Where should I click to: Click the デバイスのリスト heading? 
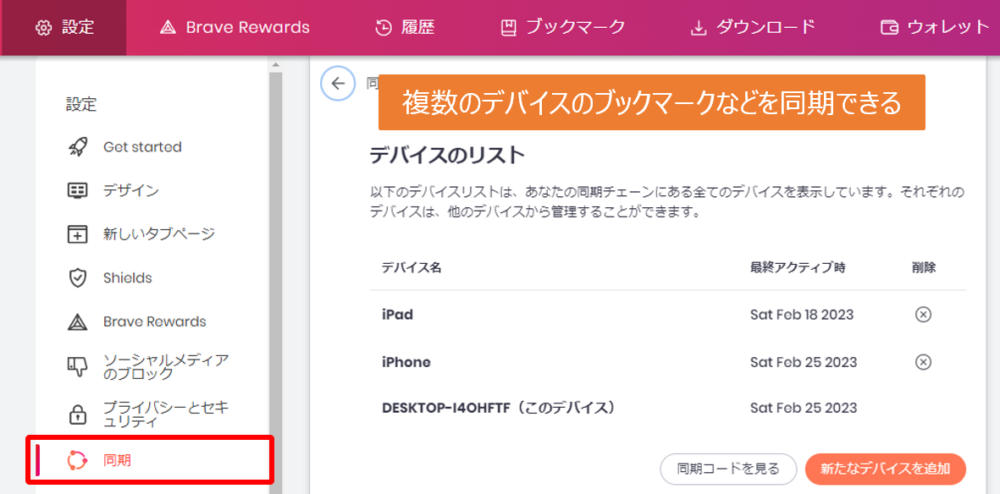447,155
